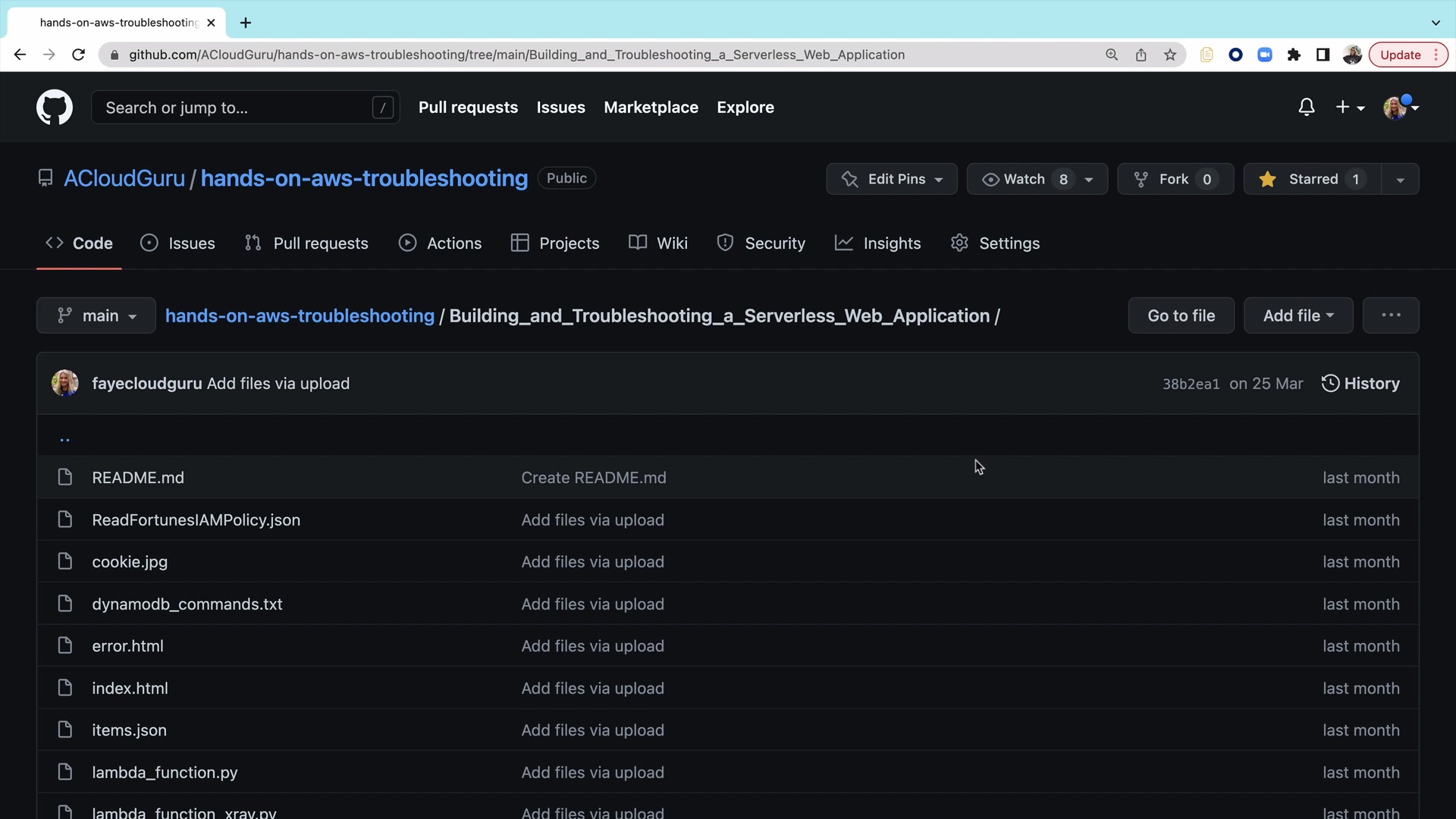Expand the main branch dropdown
The height and width of the screenshot is (819, 1456).
[x=96, y=315]
